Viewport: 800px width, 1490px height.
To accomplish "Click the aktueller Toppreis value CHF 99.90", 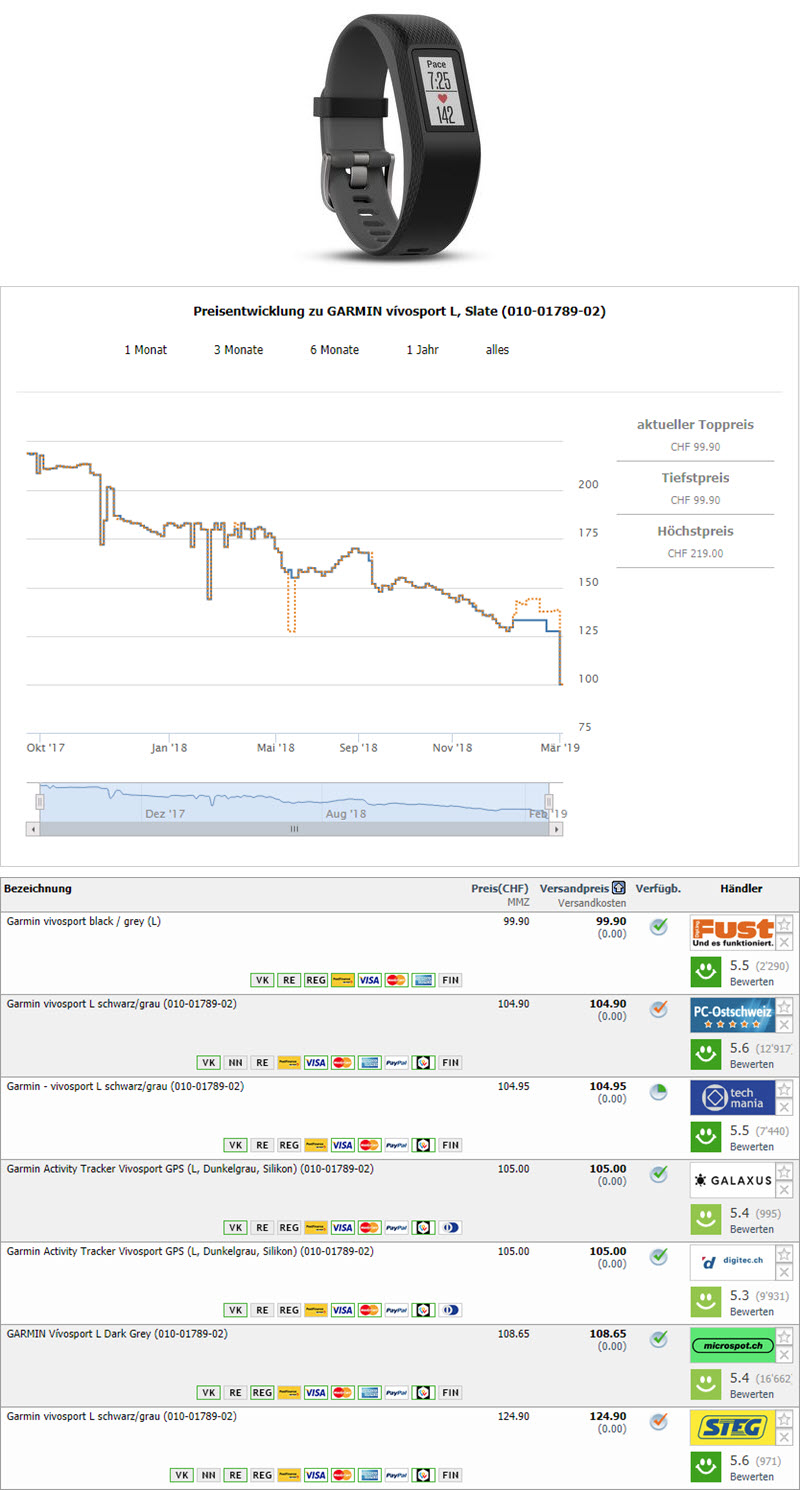I will [x=695, y=447].
